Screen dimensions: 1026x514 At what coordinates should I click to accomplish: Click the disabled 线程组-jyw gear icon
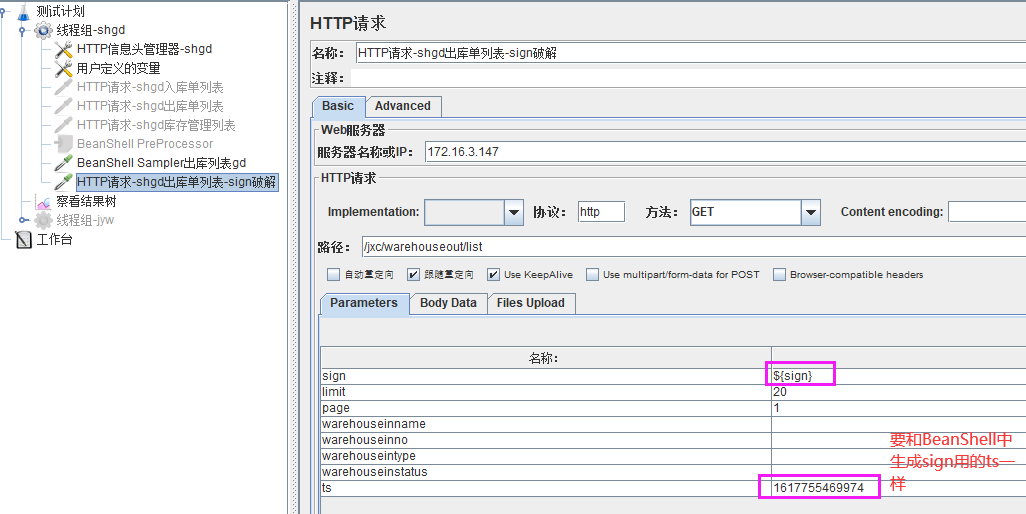(43, 220)
